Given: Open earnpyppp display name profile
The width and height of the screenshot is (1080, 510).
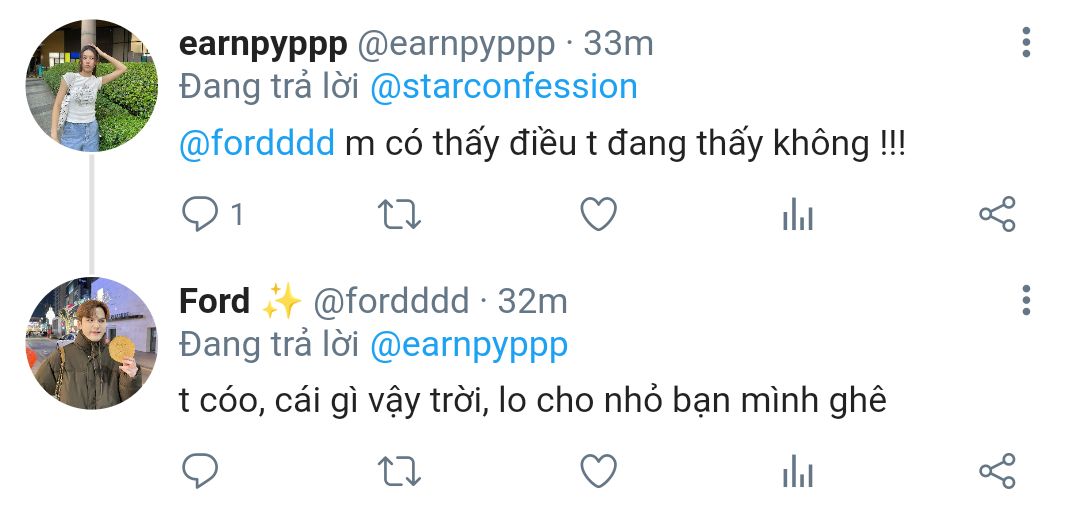Looking at the screenshot, I should pos(262,46).
